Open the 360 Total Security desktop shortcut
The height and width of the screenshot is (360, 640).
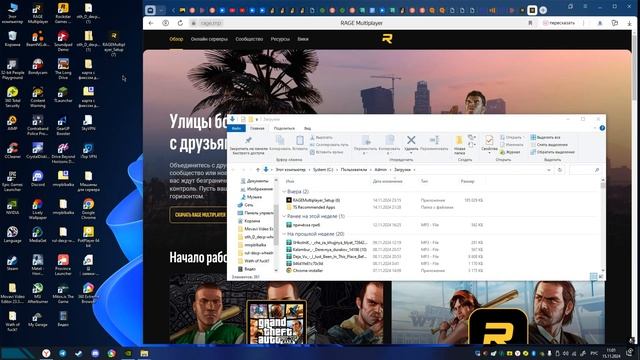[12, 97]
